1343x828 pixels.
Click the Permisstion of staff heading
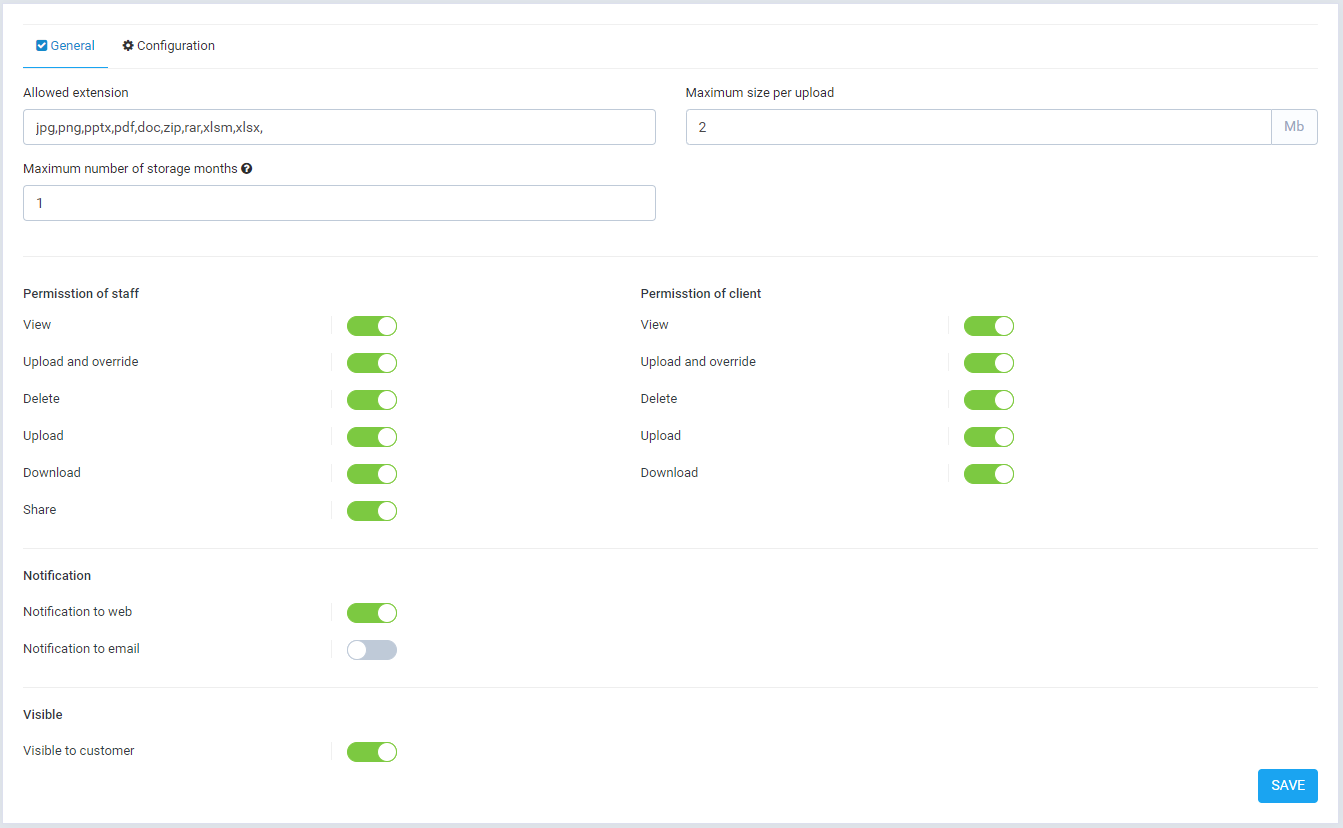(x=81, y=294)
